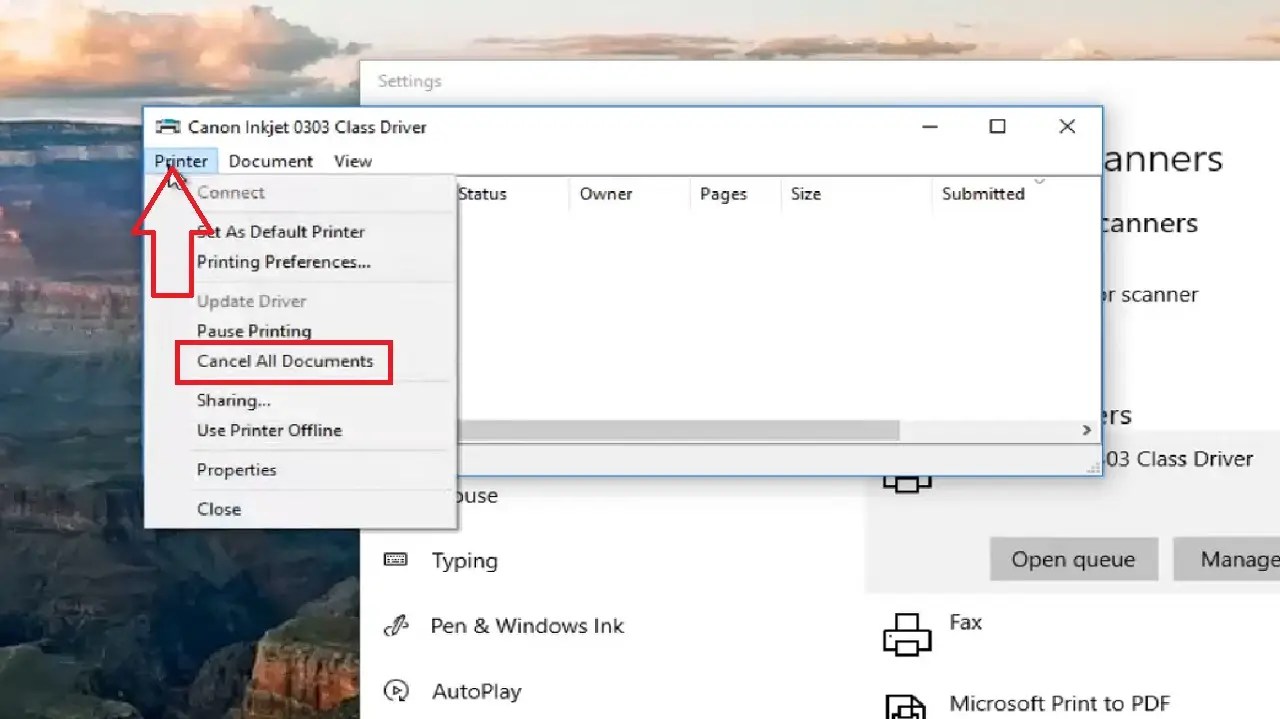Select Cancel All Documents
The height and width of the screenshot is (719, 1280).
283,362
